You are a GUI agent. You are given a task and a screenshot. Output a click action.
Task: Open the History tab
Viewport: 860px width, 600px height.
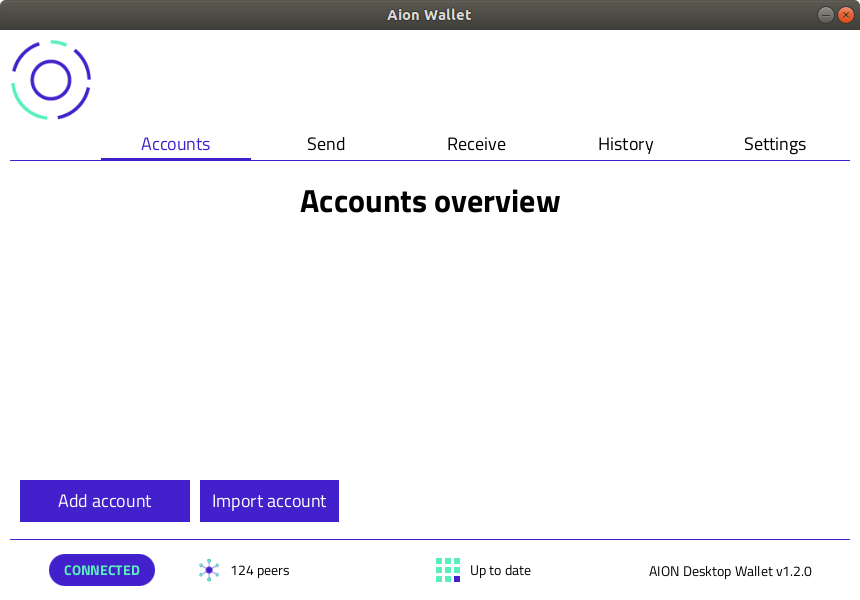point(626,144)
